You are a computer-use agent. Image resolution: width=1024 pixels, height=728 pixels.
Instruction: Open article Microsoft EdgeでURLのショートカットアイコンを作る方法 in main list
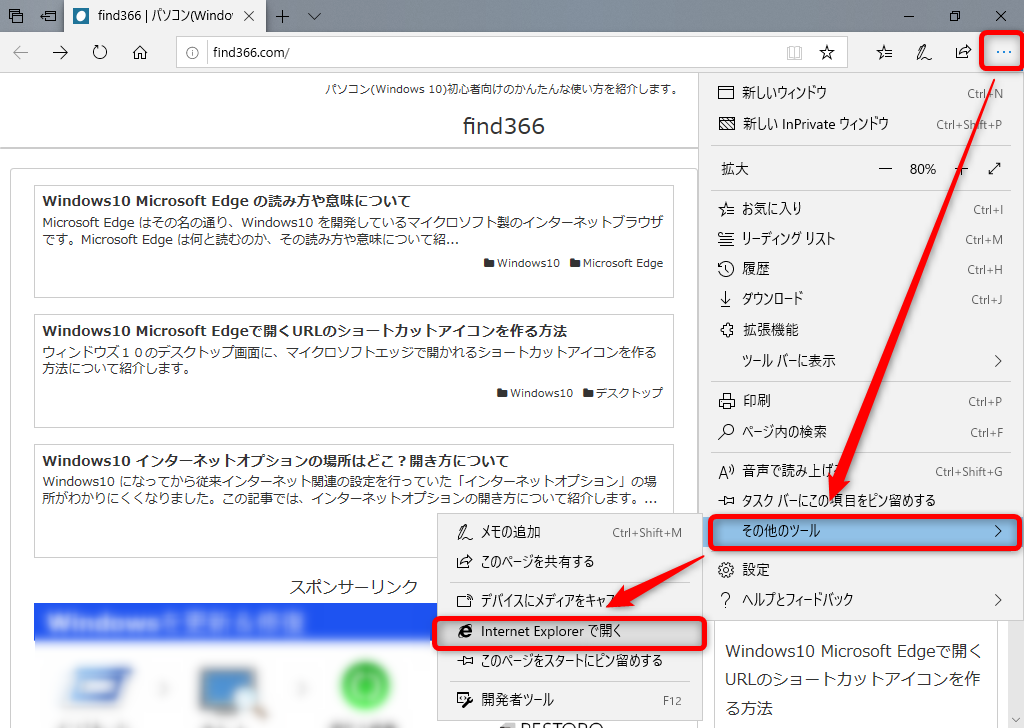(x=304, y=330)
